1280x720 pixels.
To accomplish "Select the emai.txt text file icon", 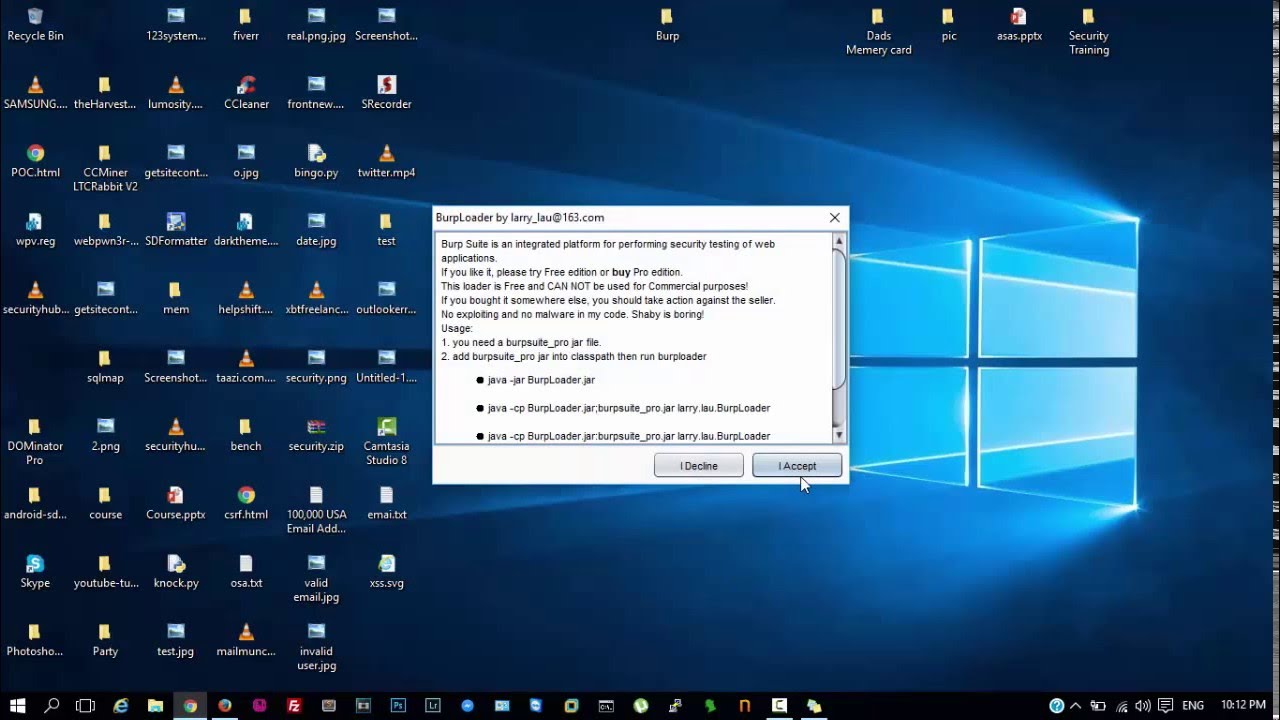I will [x=386, y=504].
